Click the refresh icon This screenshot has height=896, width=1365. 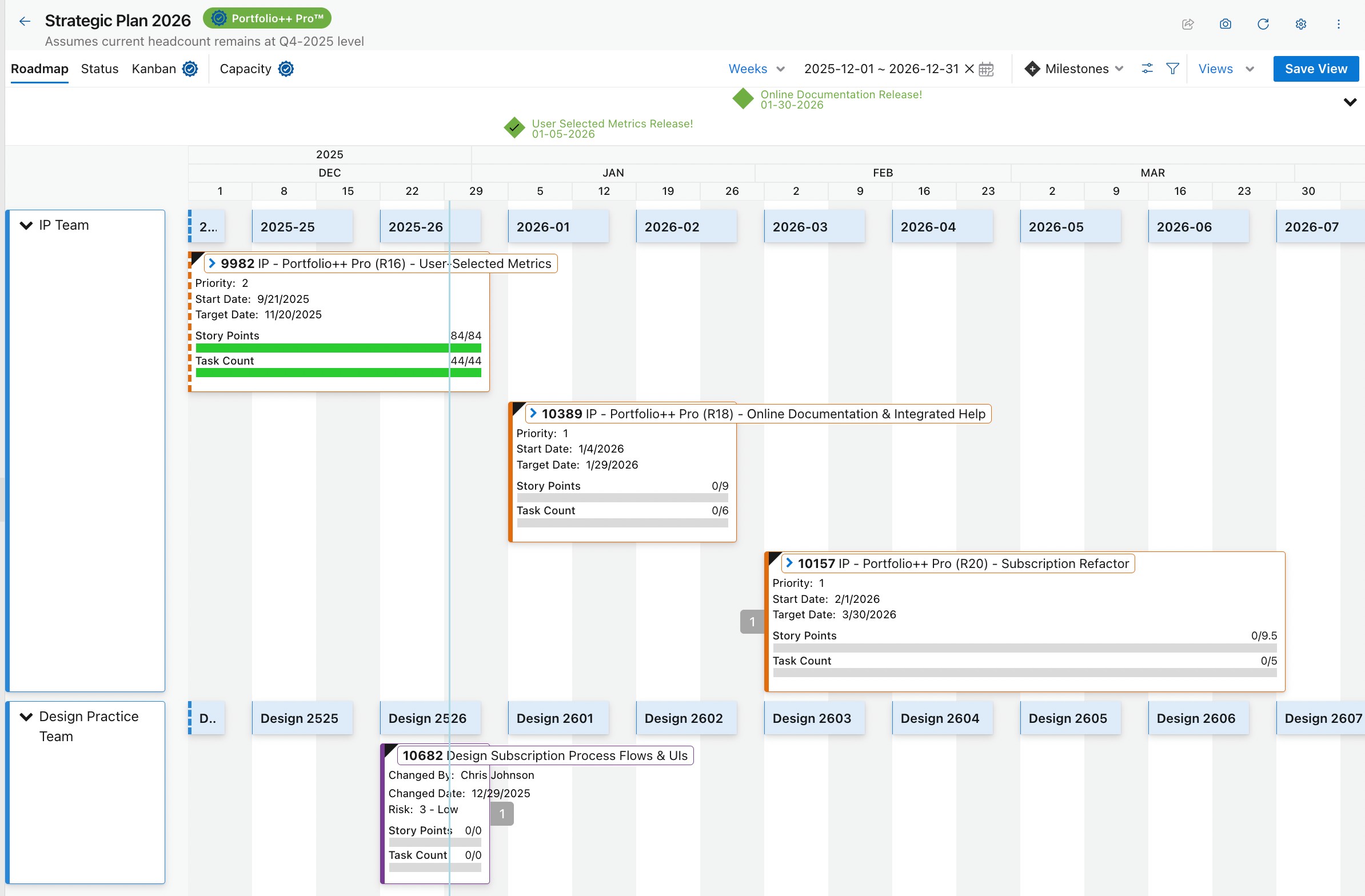tap(1263, 24)
